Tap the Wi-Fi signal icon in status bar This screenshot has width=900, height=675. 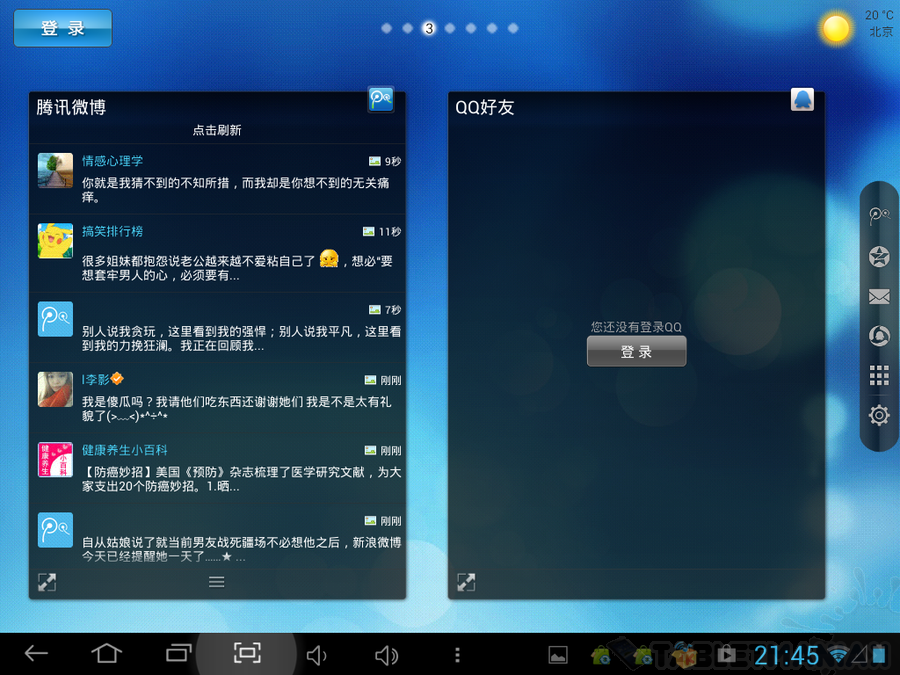coord(839,655)
